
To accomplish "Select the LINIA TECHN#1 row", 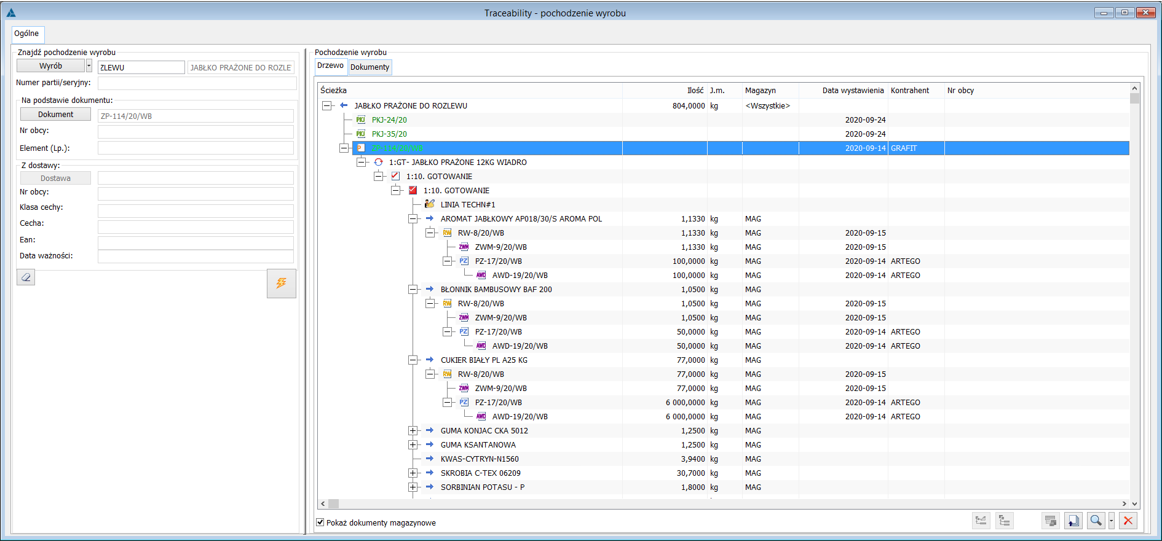I will (723, 205).
